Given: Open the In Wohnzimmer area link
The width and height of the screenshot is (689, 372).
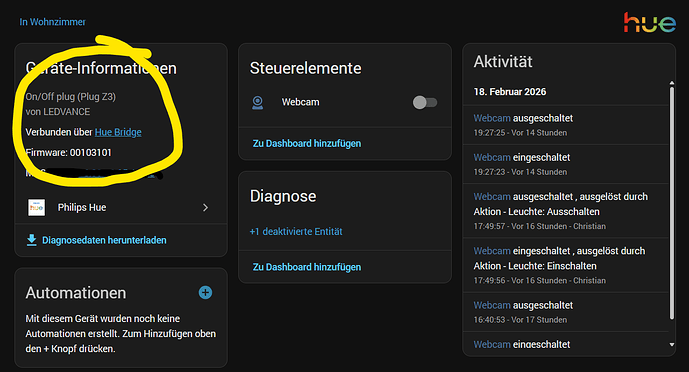Looking at the screenshot, I should [52, 22].
